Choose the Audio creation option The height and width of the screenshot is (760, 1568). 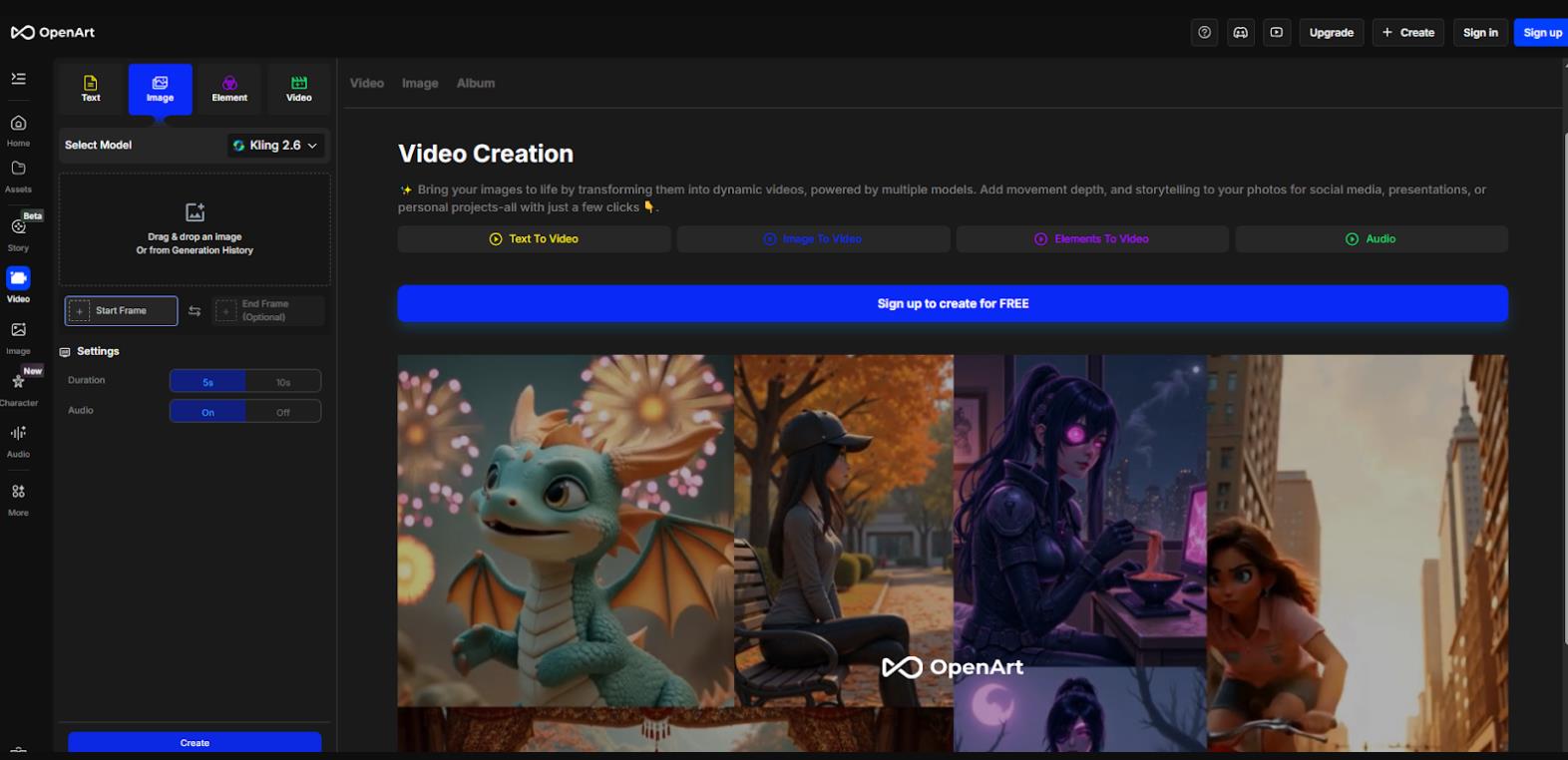click(x=1372, y=239)
